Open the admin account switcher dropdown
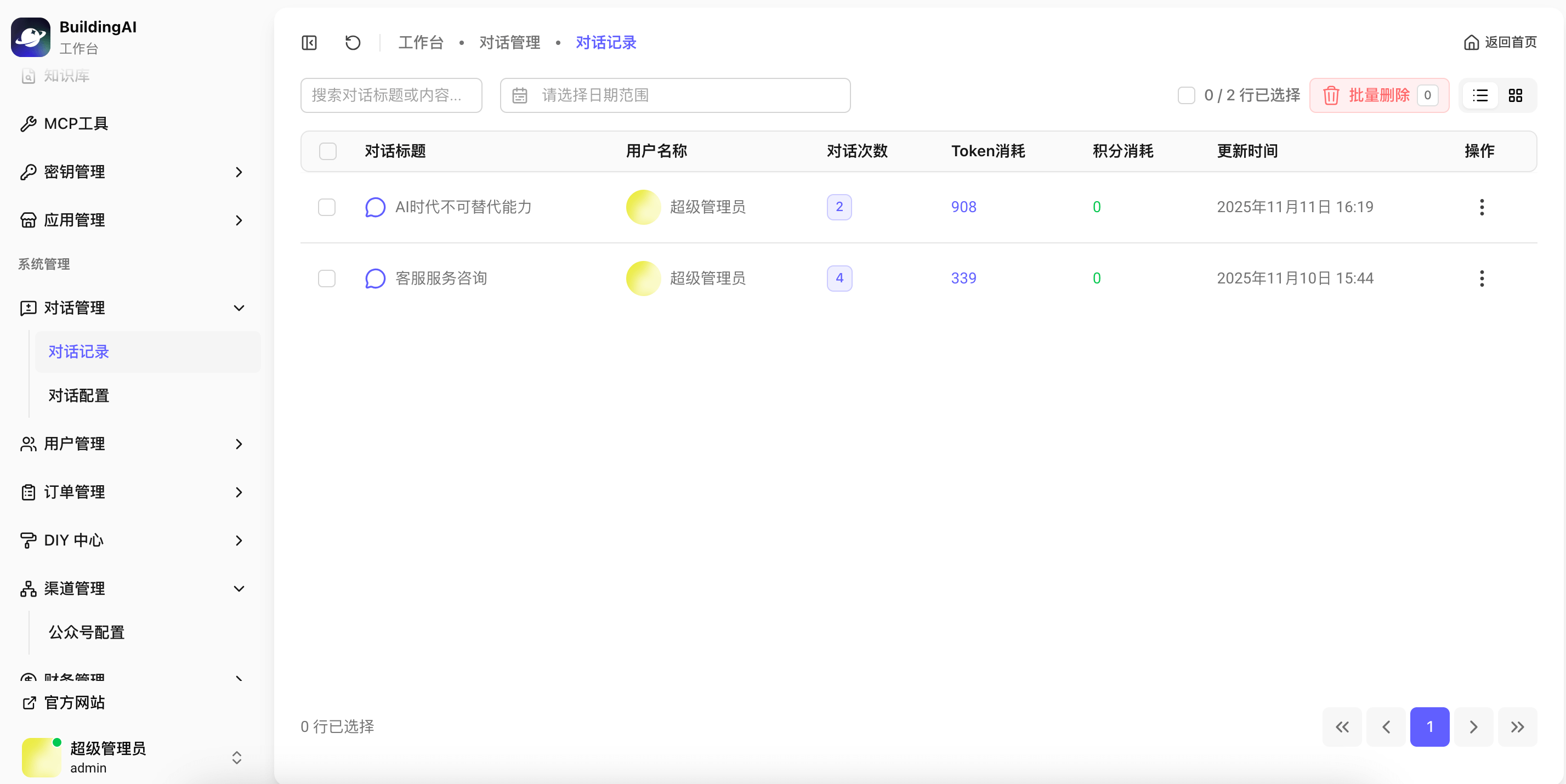This screenshot has height=784, width=1566. tap(236, 757)
